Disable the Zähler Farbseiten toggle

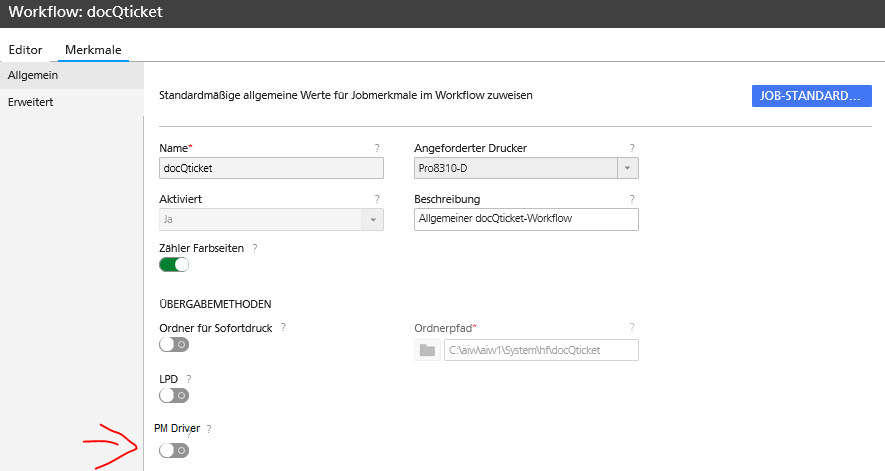(x=174, y=265)
